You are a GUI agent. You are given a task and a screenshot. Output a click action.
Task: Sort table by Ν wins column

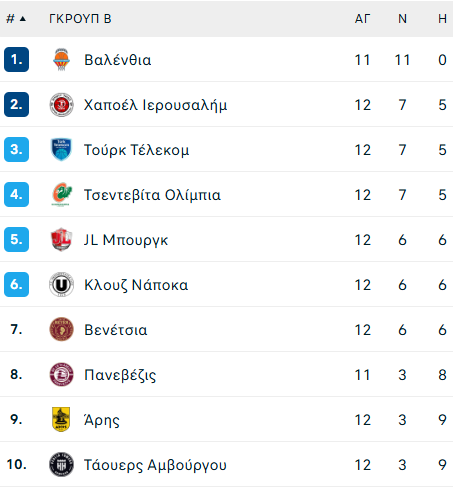(402, 19)
